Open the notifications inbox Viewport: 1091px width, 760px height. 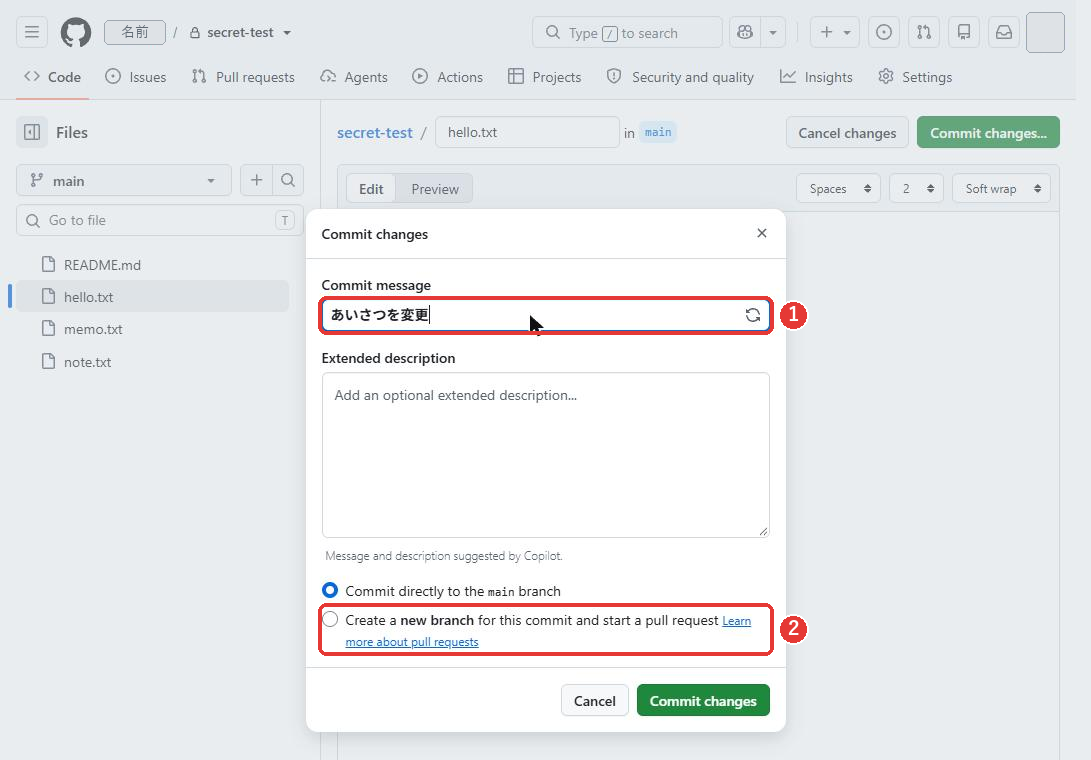click(1003, 32)
